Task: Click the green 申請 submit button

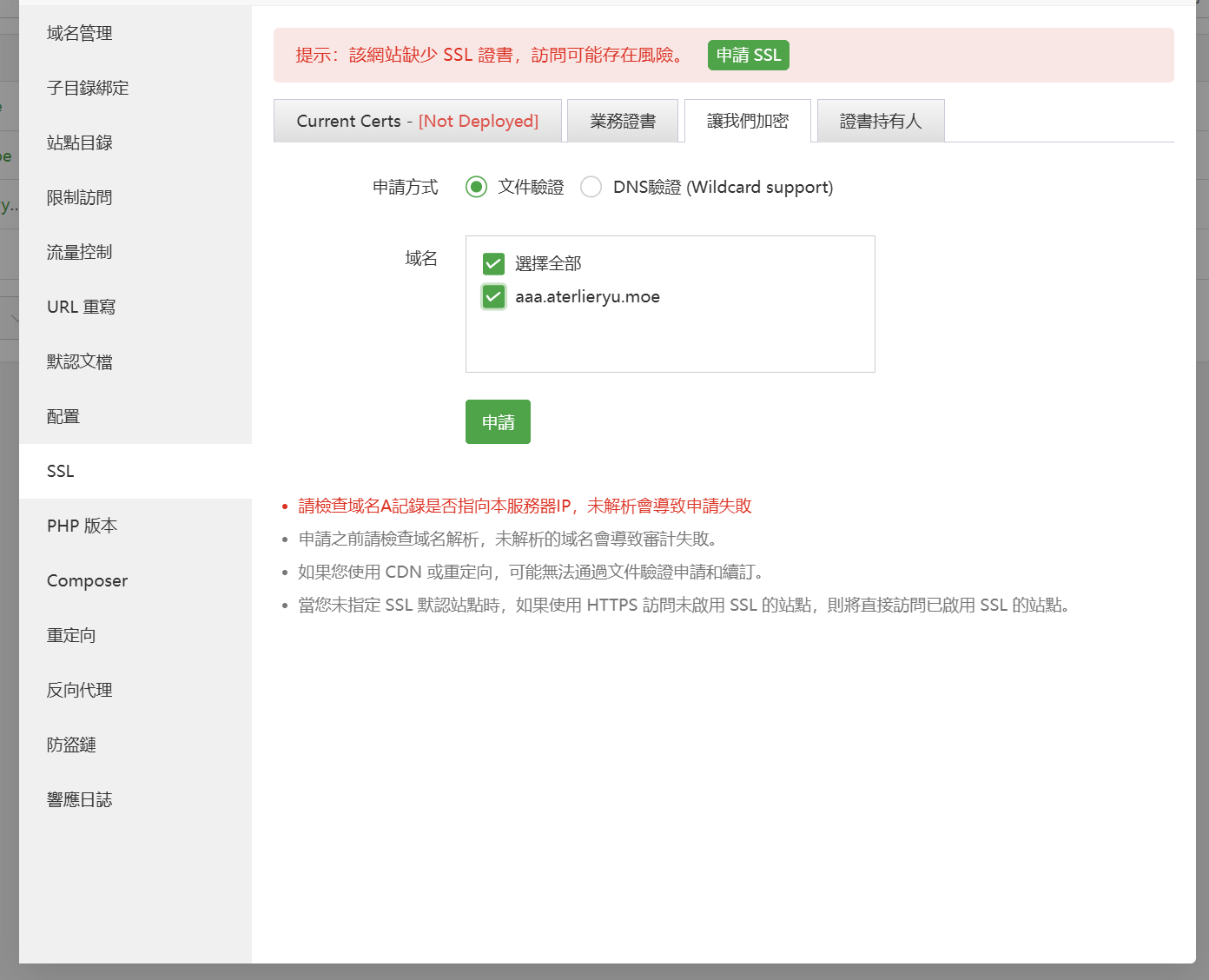Action: point(498,422)
